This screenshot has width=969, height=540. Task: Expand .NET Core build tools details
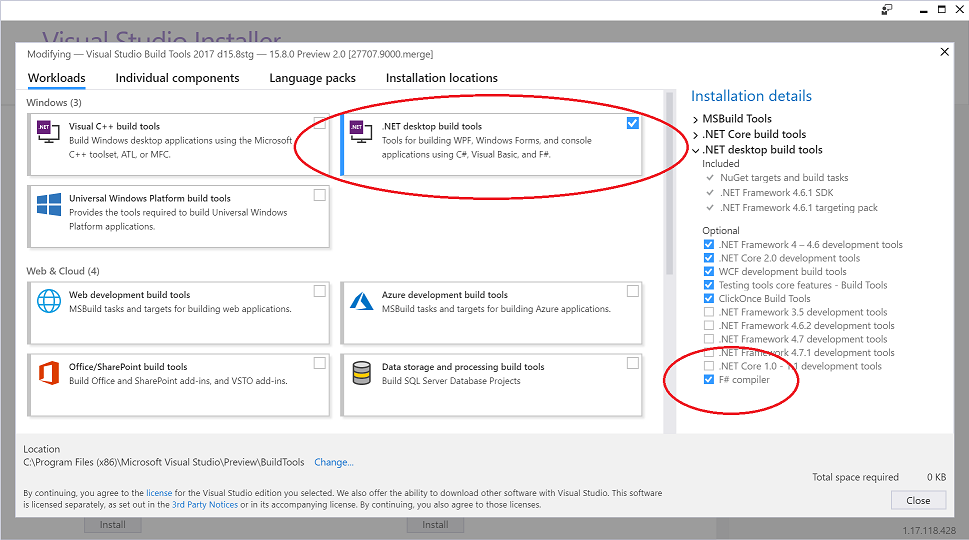tap(696, 135)
